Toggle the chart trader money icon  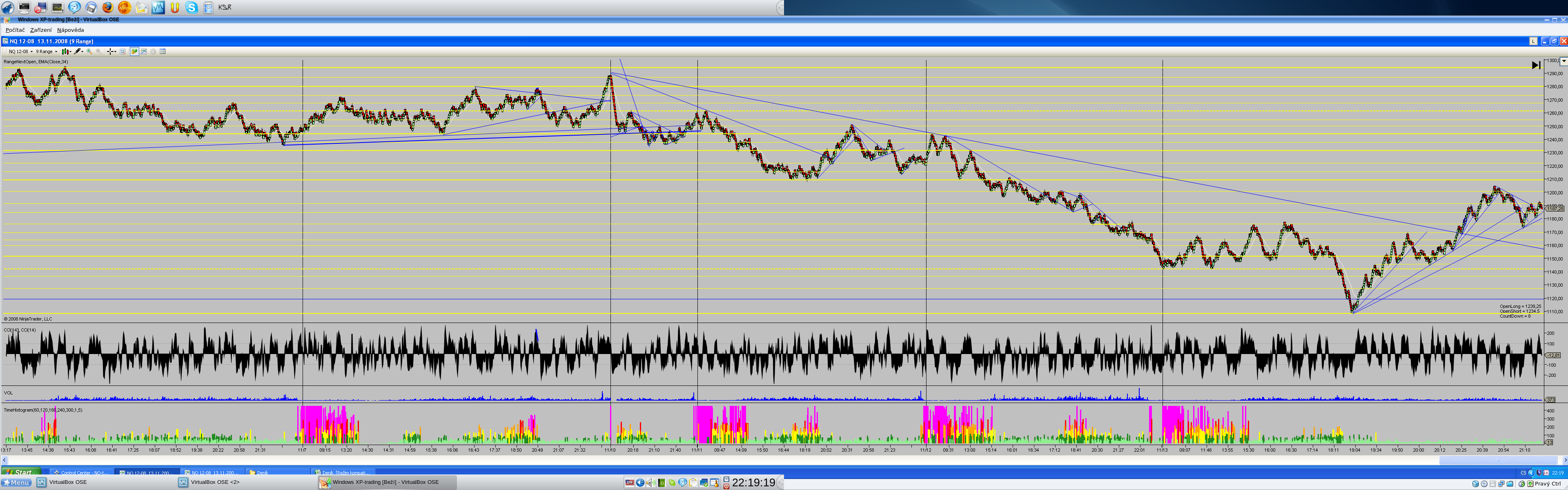(x=134, y=52)
